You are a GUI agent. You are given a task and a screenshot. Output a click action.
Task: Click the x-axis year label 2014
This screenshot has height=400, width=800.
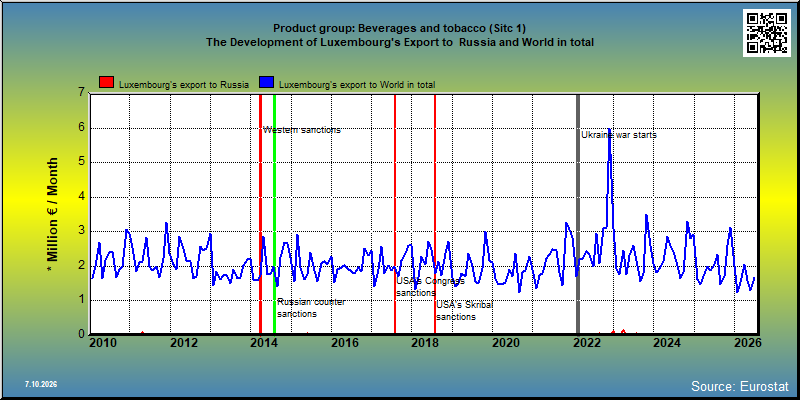[264, 342]
